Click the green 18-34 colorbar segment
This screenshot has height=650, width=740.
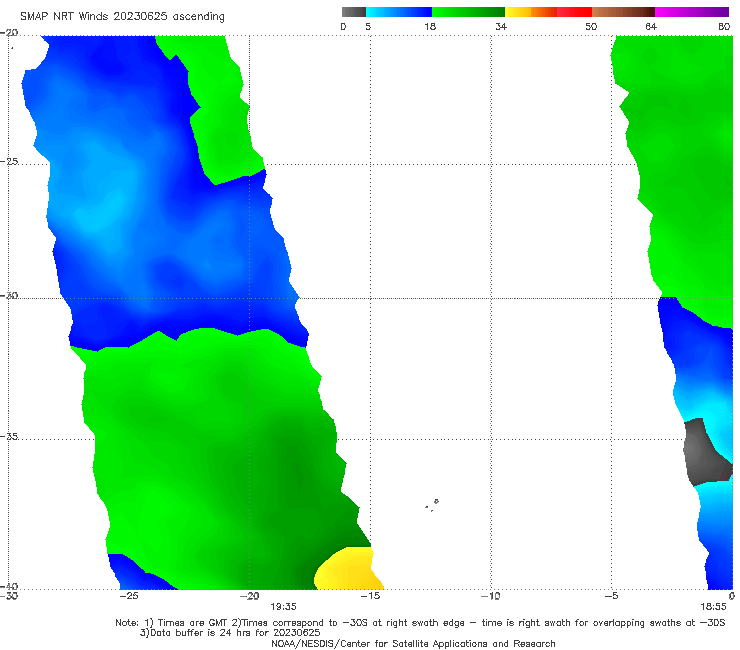pyautogui.click(x=468, y=12)
